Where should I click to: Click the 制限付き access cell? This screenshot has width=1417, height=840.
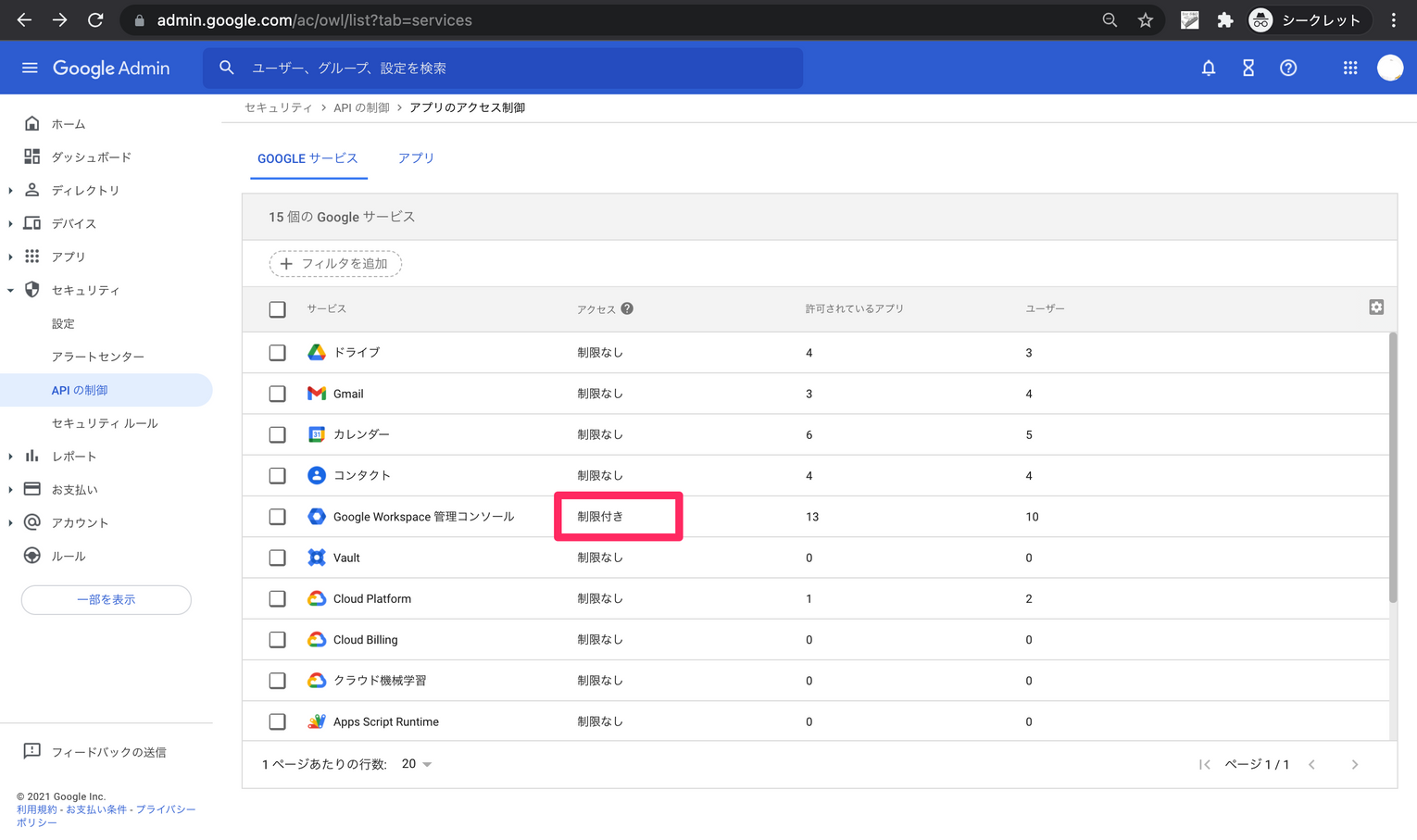tap(600, 517)
